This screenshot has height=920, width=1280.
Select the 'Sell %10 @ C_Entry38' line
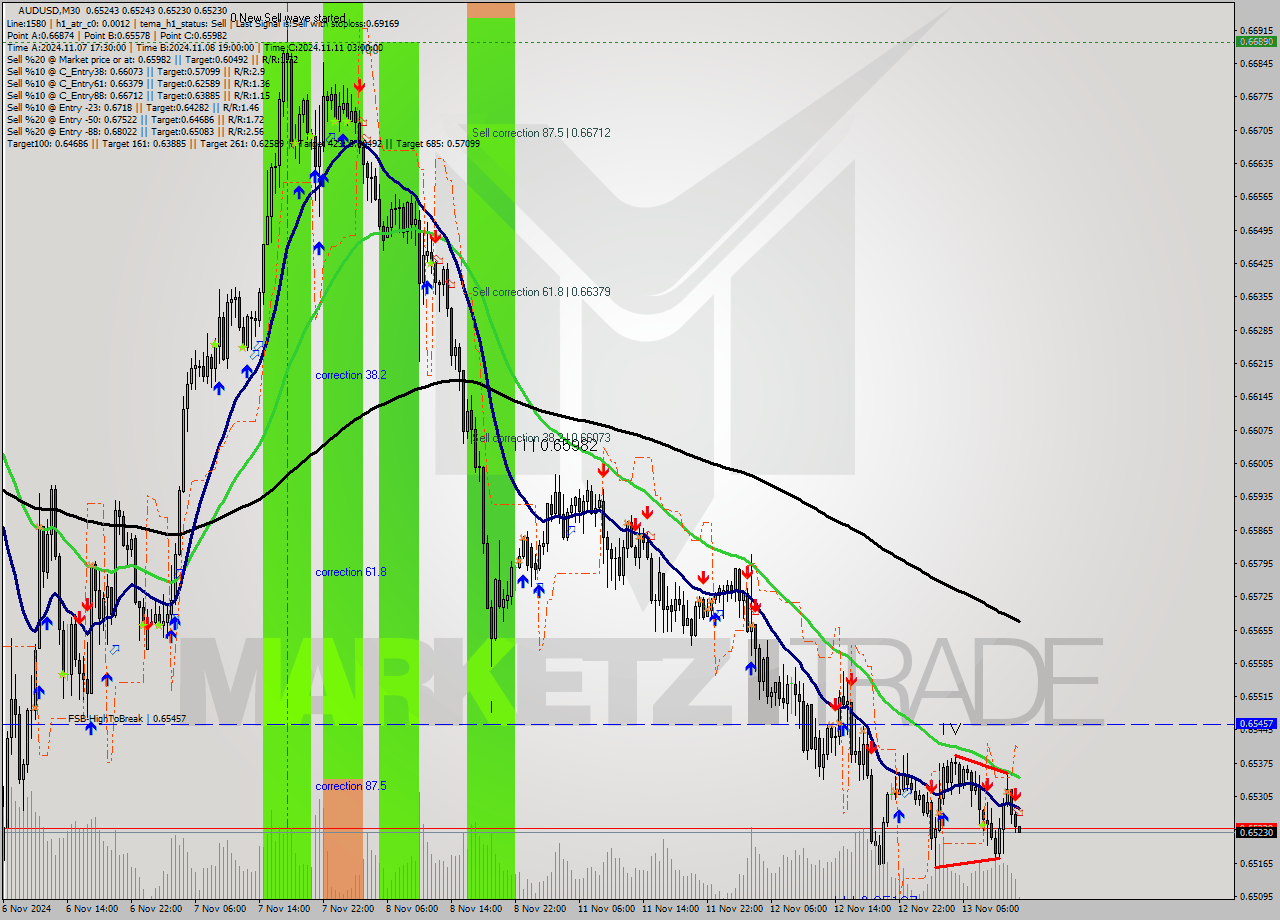click(x=135, y=72)
